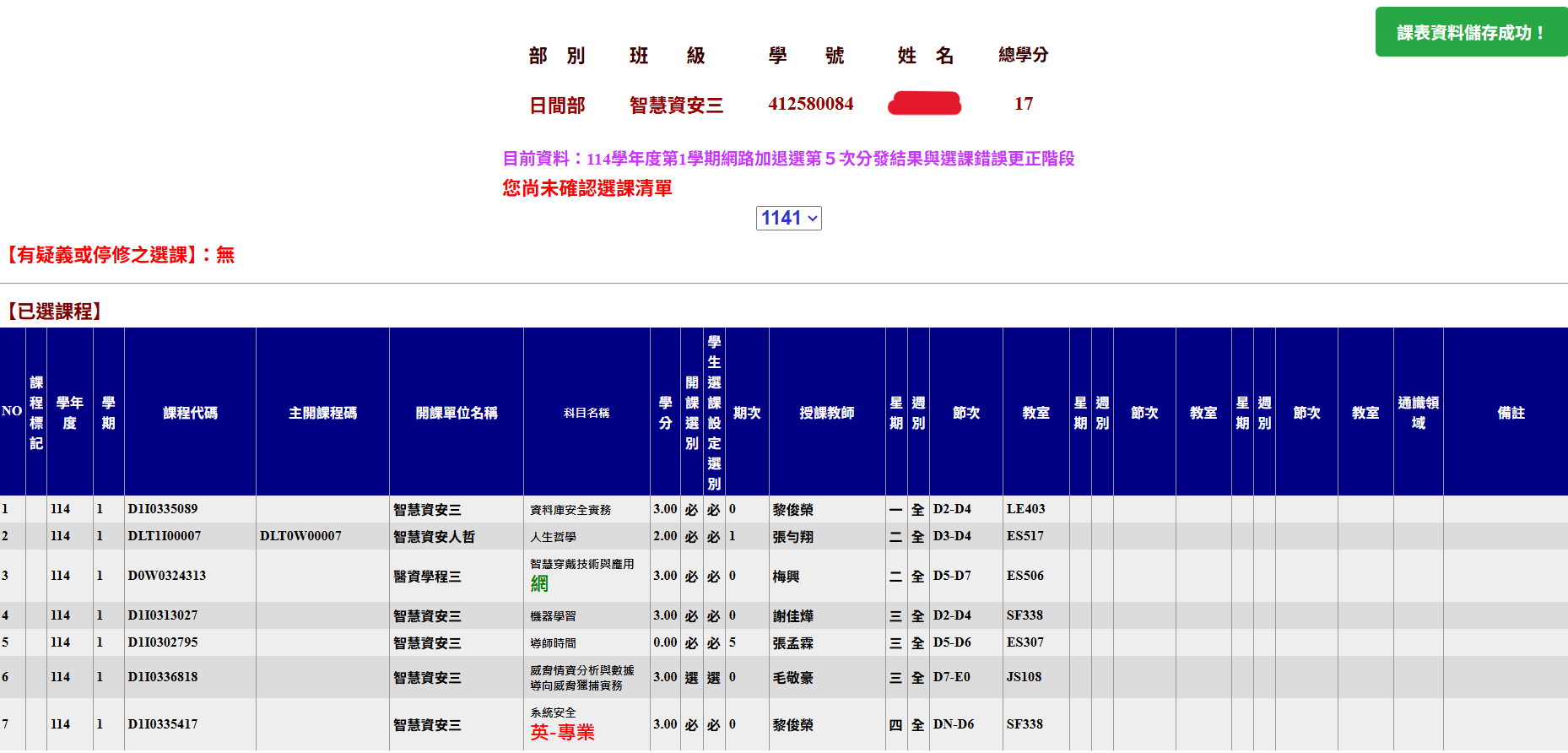Screen dimensions: 1568x753
Task: Click period D7-E0
Action: point(952,677)
